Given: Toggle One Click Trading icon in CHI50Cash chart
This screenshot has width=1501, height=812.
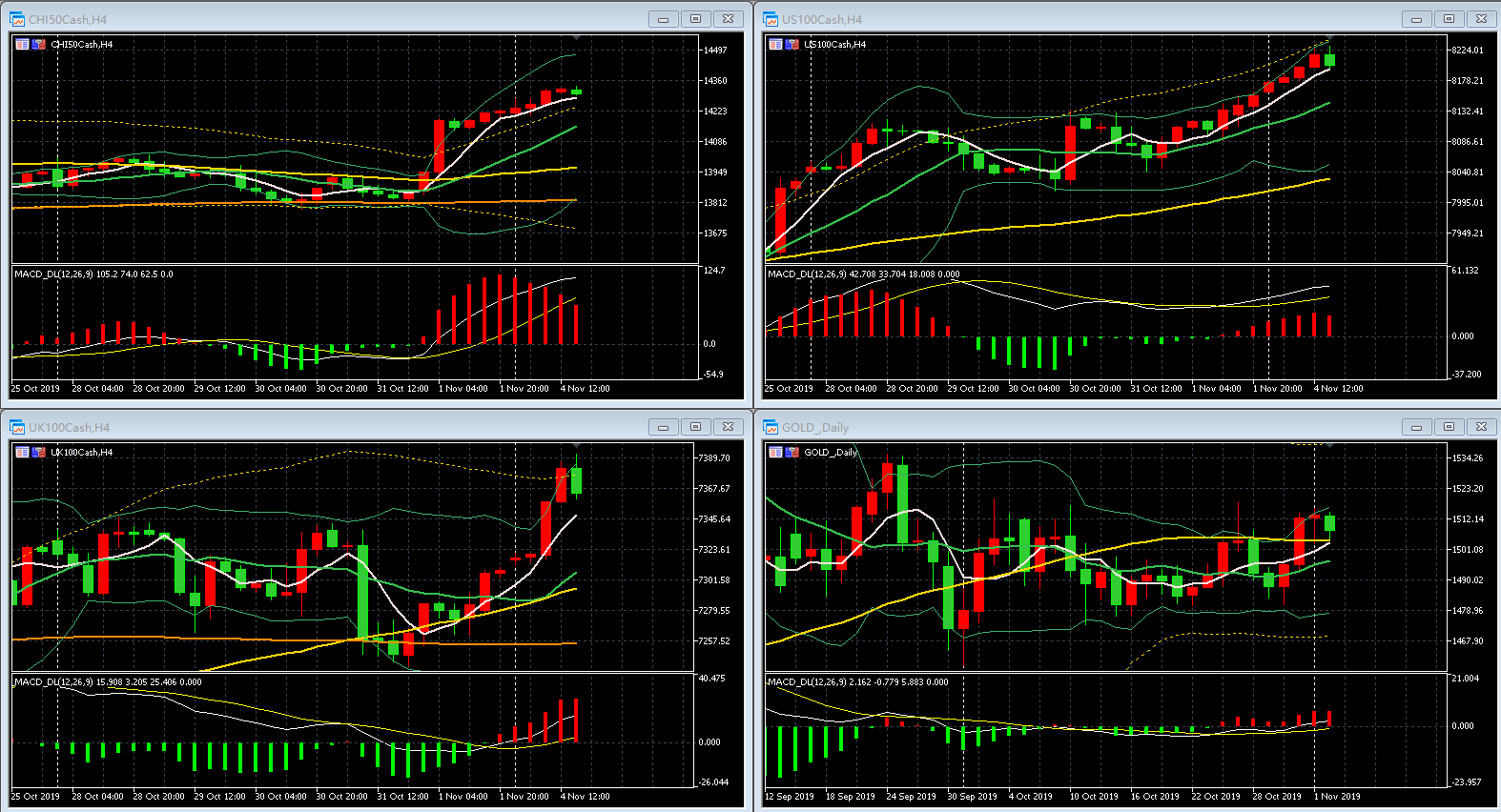Looking at the screenshot, I should click(39, 44).
